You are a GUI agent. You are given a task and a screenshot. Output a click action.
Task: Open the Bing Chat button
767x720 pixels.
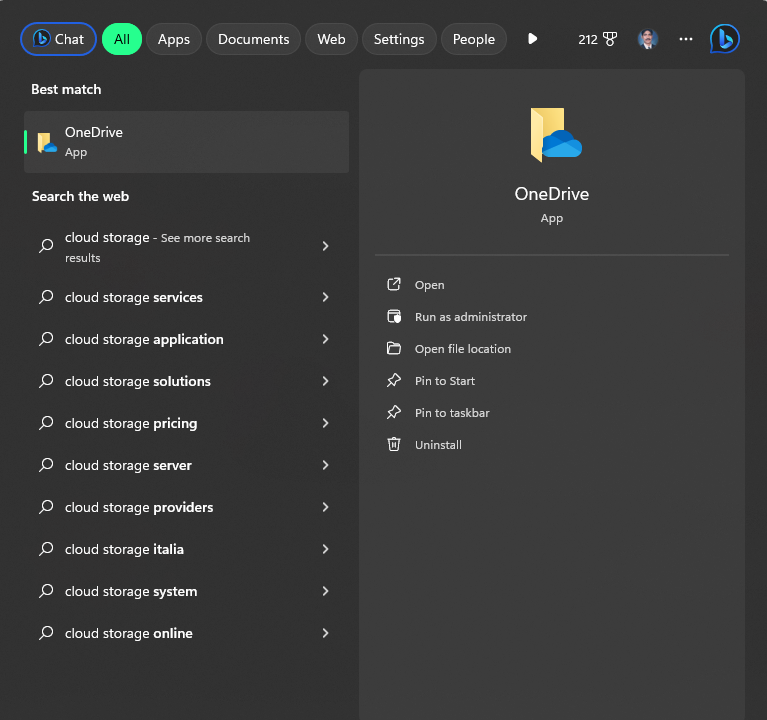tap(58, 39)
